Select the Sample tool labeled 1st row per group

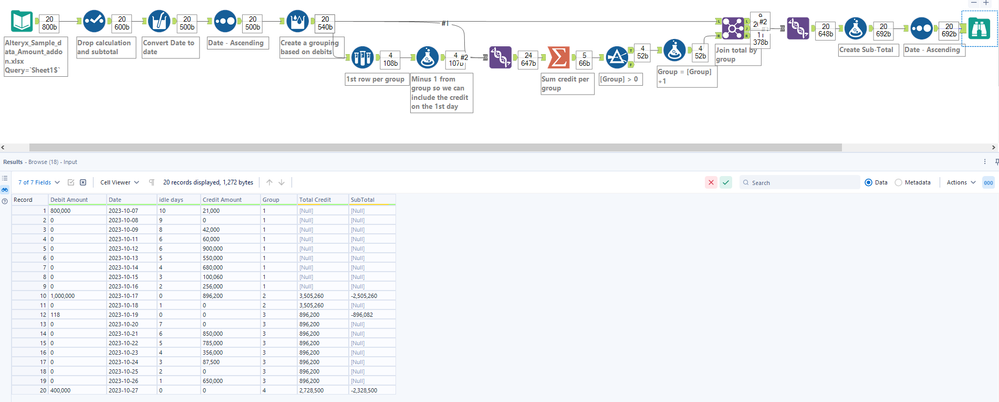click(362, 57)
